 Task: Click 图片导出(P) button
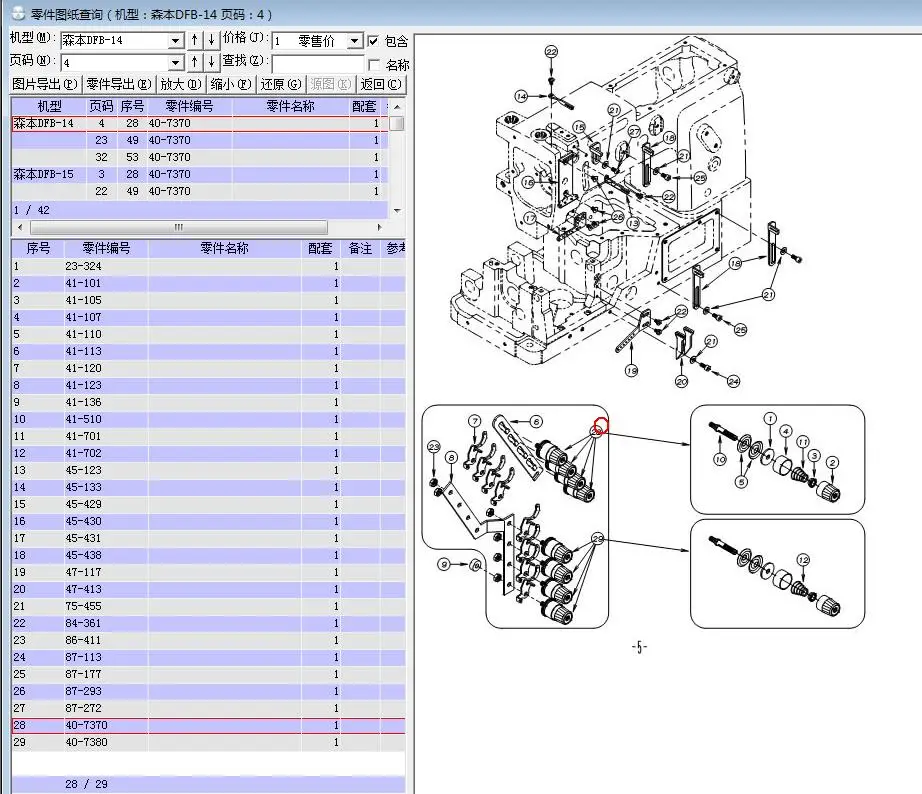point(45,84)
